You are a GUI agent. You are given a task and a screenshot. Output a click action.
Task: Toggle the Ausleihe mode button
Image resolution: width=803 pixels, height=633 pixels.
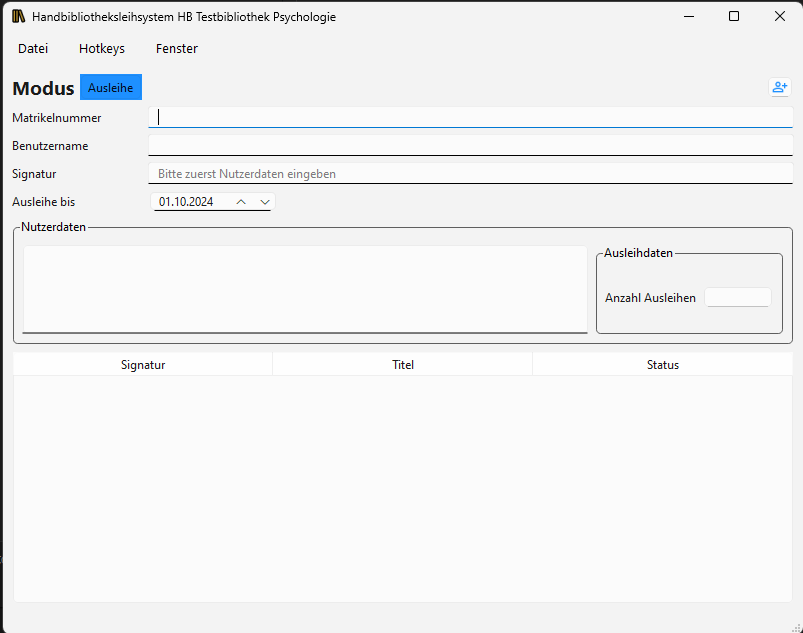[110, 88]
